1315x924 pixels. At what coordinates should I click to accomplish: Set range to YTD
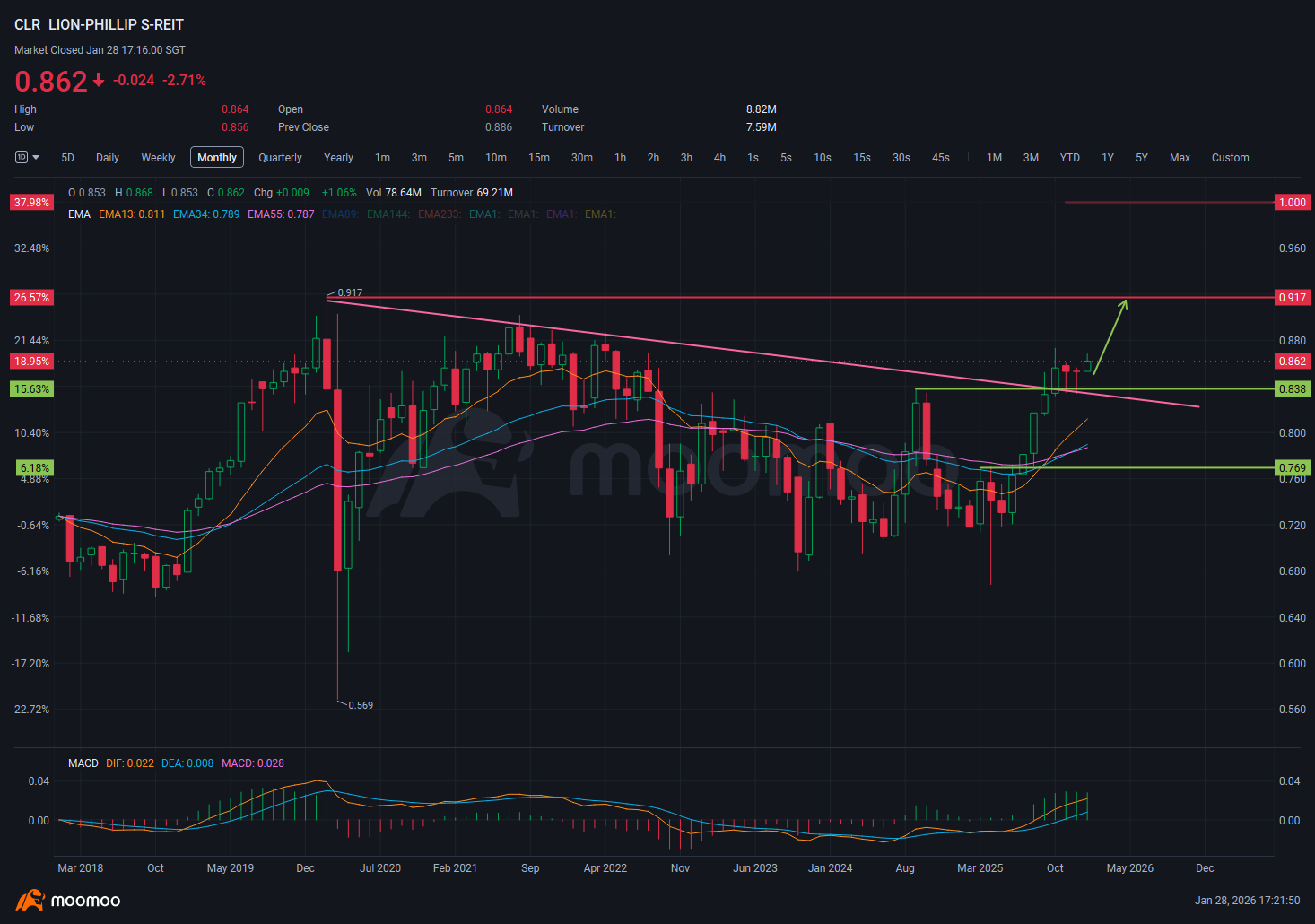pos(1070,158)
